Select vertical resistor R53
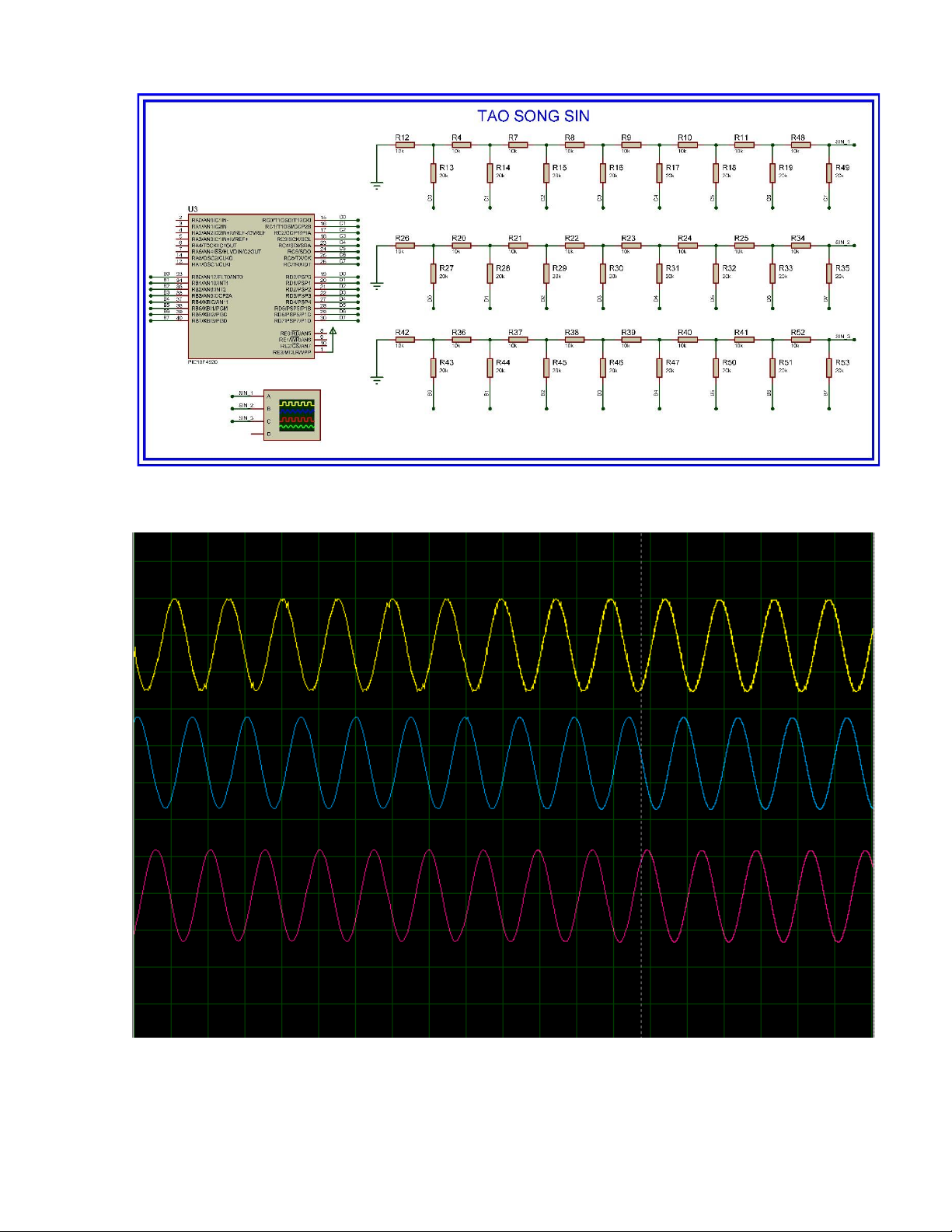Image resolution: width=952 pixels, height=1232 pixels. pos(828,368)
